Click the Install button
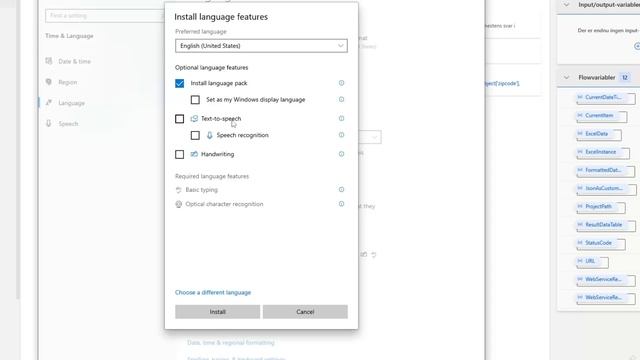The height and width of the screenshot is (360, 640). [218, 311]
